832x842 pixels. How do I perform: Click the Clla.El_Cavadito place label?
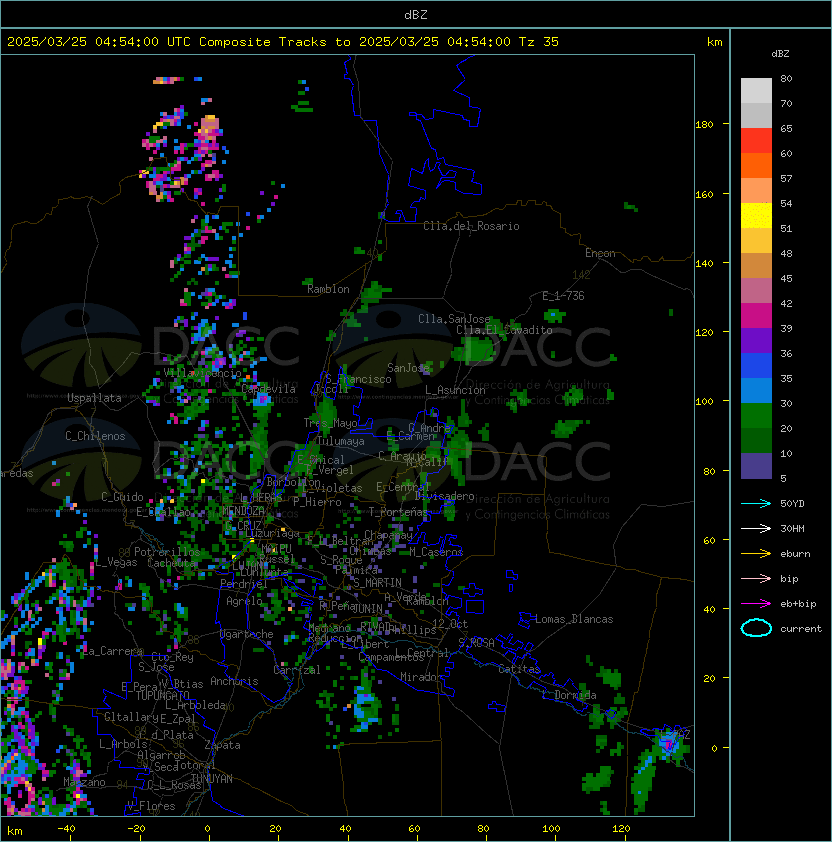click(x=504, y=330)
